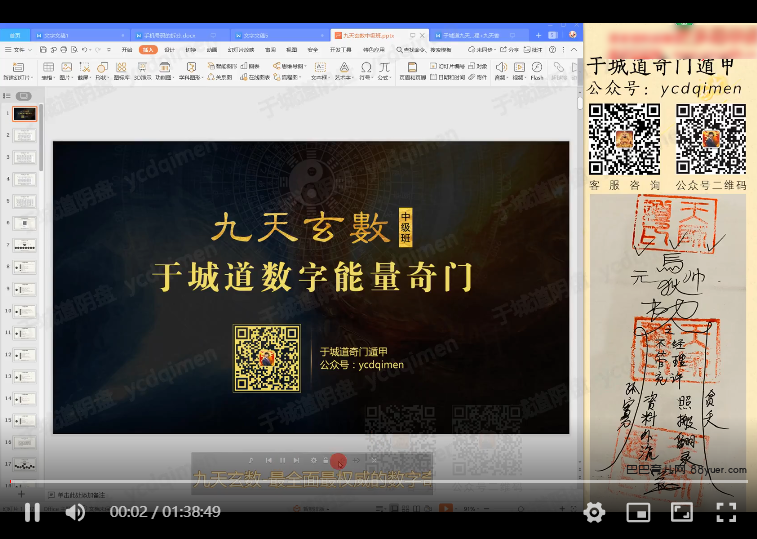Image resolution: width=757 pixels, height=539 pixels.
Task: Select slide 6 thumbnail
Action: (25, 223)
